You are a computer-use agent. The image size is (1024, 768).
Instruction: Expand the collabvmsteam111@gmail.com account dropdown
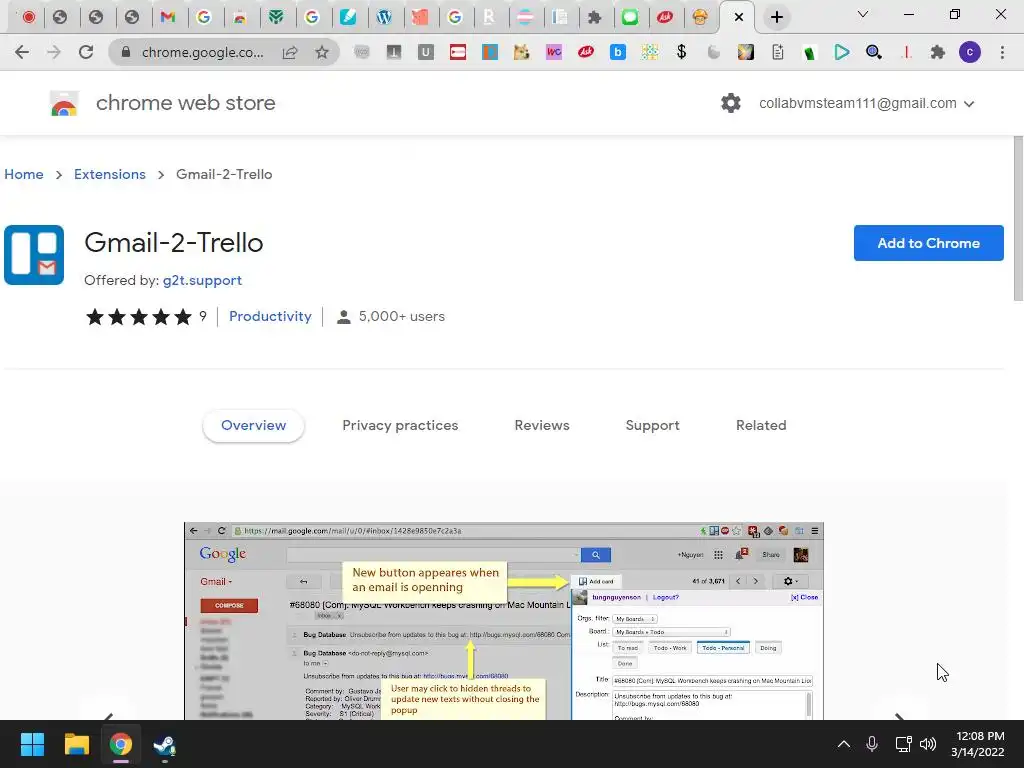pyautogui.click(x=867, y=103)
